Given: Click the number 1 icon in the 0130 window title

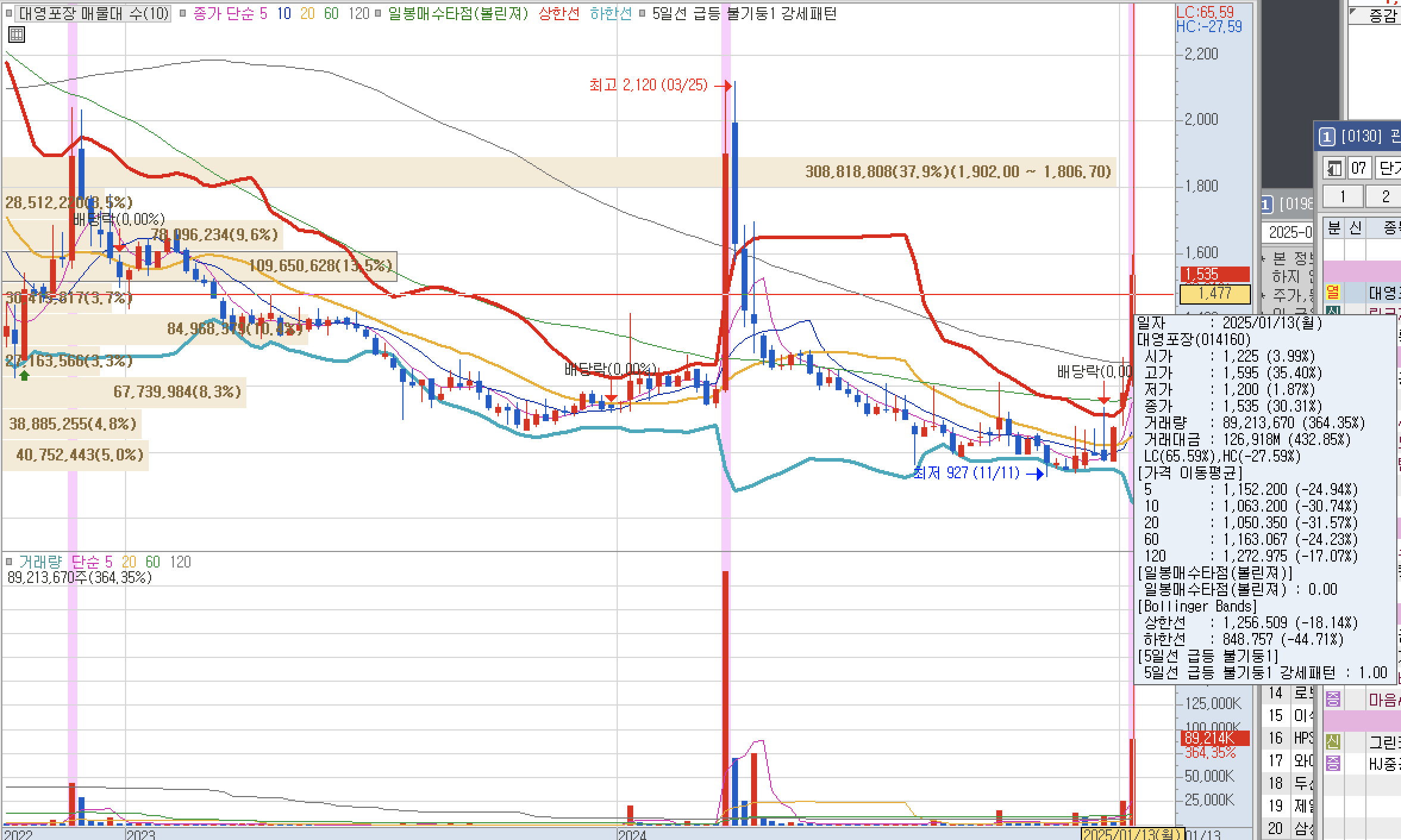Looking at the screenshot, I should coord(1327,137).
